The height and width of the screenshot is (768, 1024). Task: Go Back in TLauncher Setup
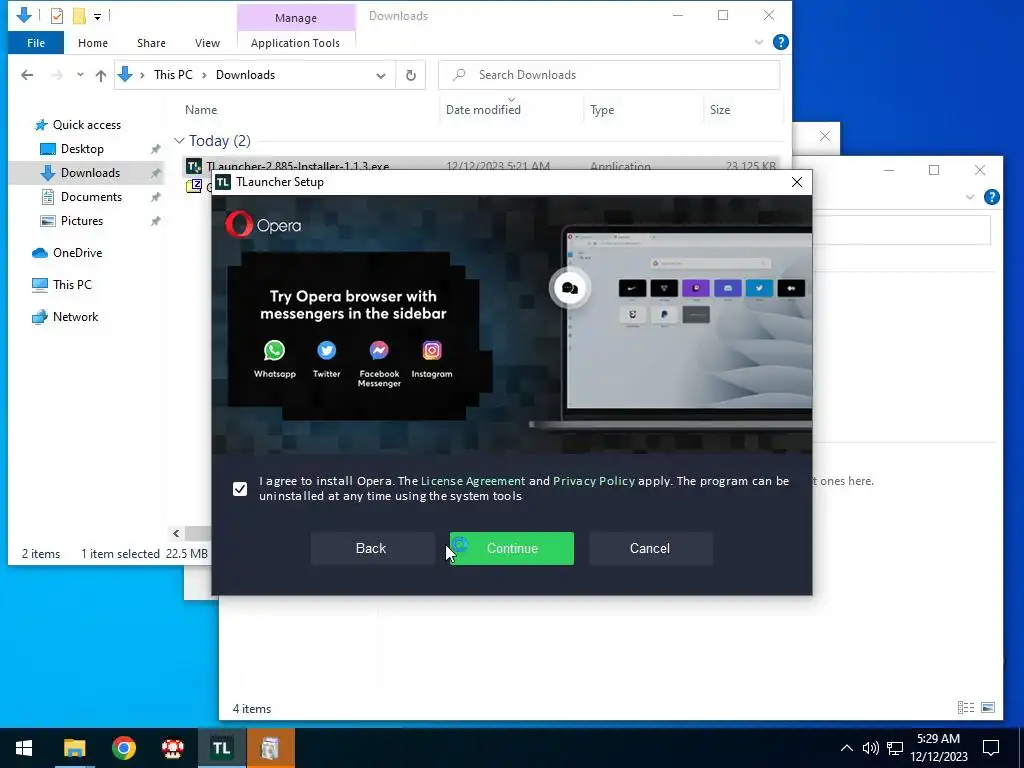click(x=372, y=549)
